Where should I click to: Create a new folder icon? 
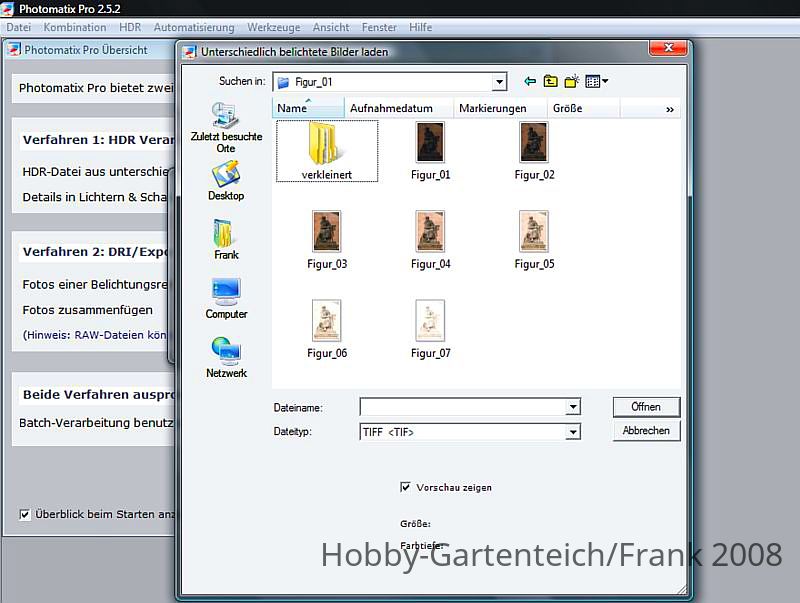571,81
